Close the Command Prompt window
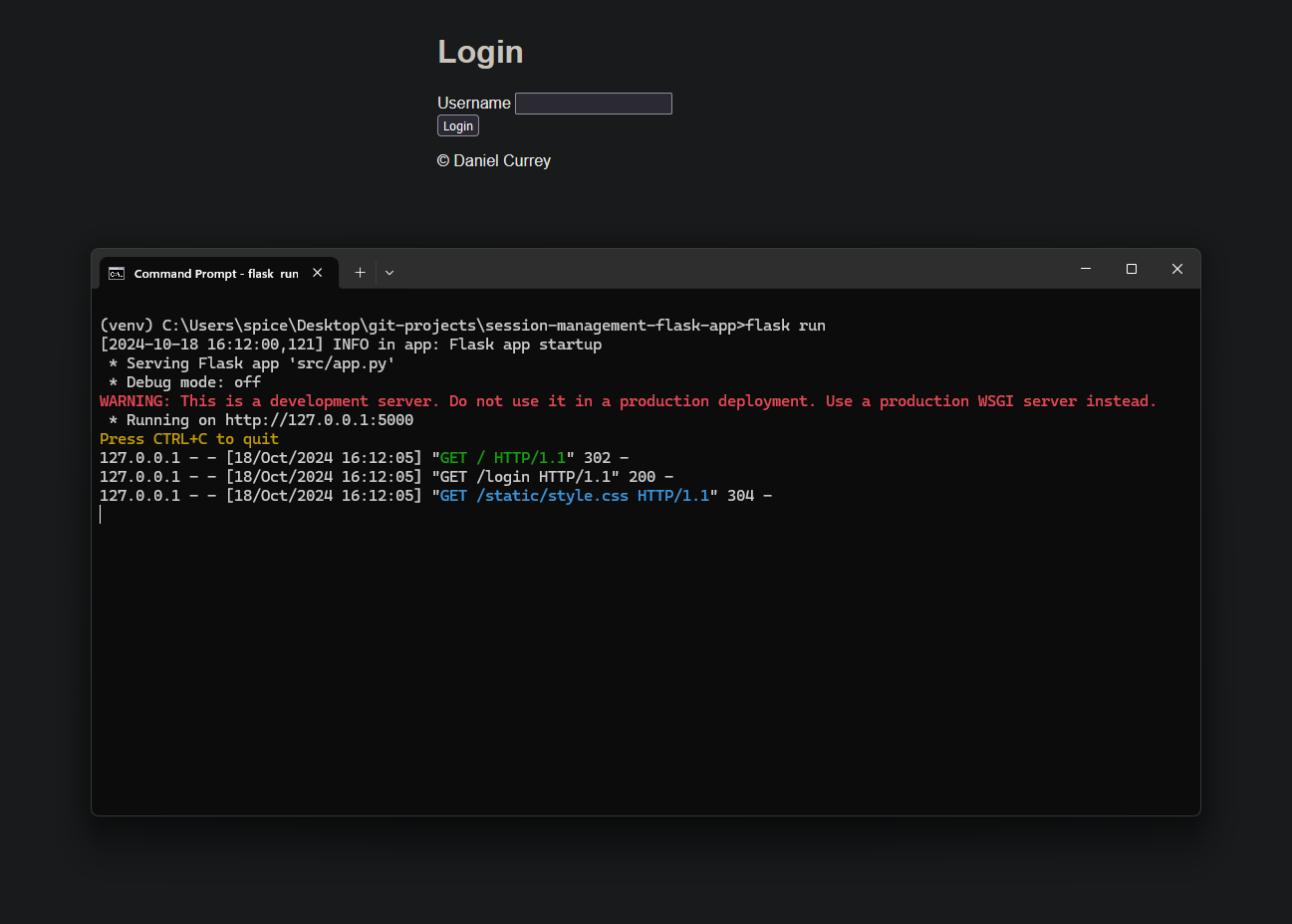Viewport: 1292px width, 924px height. 1177,269
